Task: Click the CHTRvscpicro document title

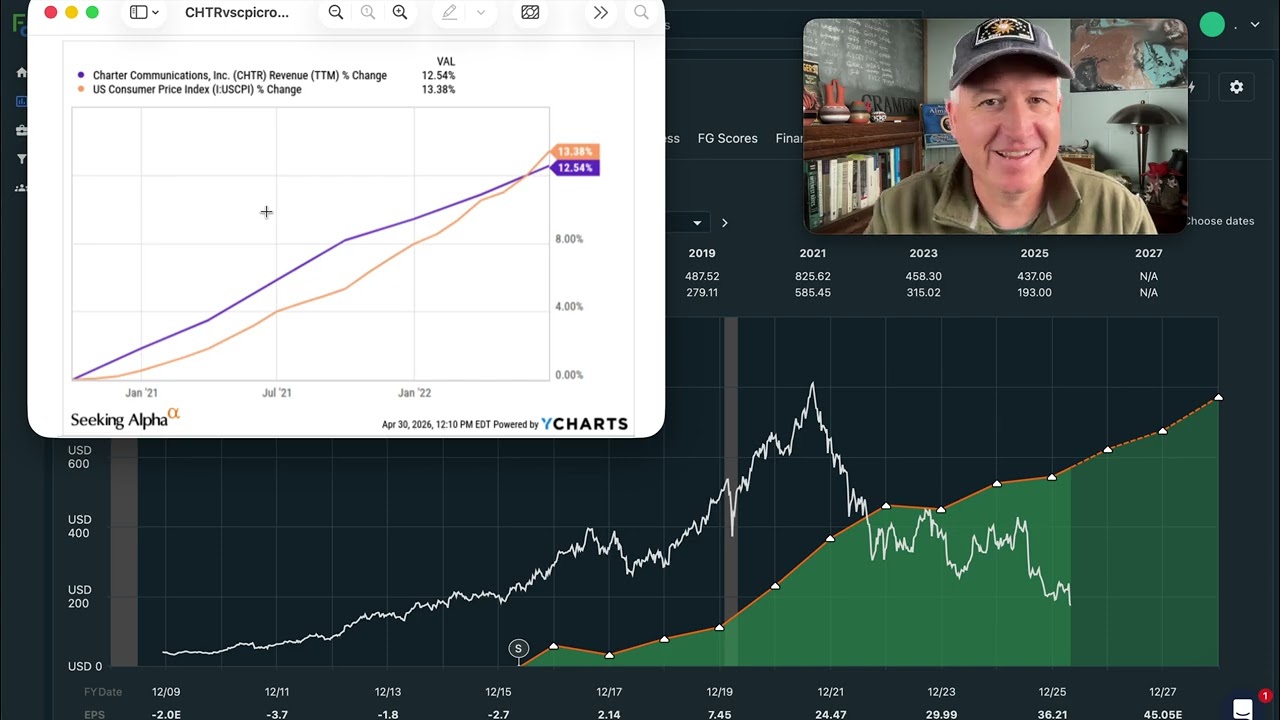Action: [237, 12]
